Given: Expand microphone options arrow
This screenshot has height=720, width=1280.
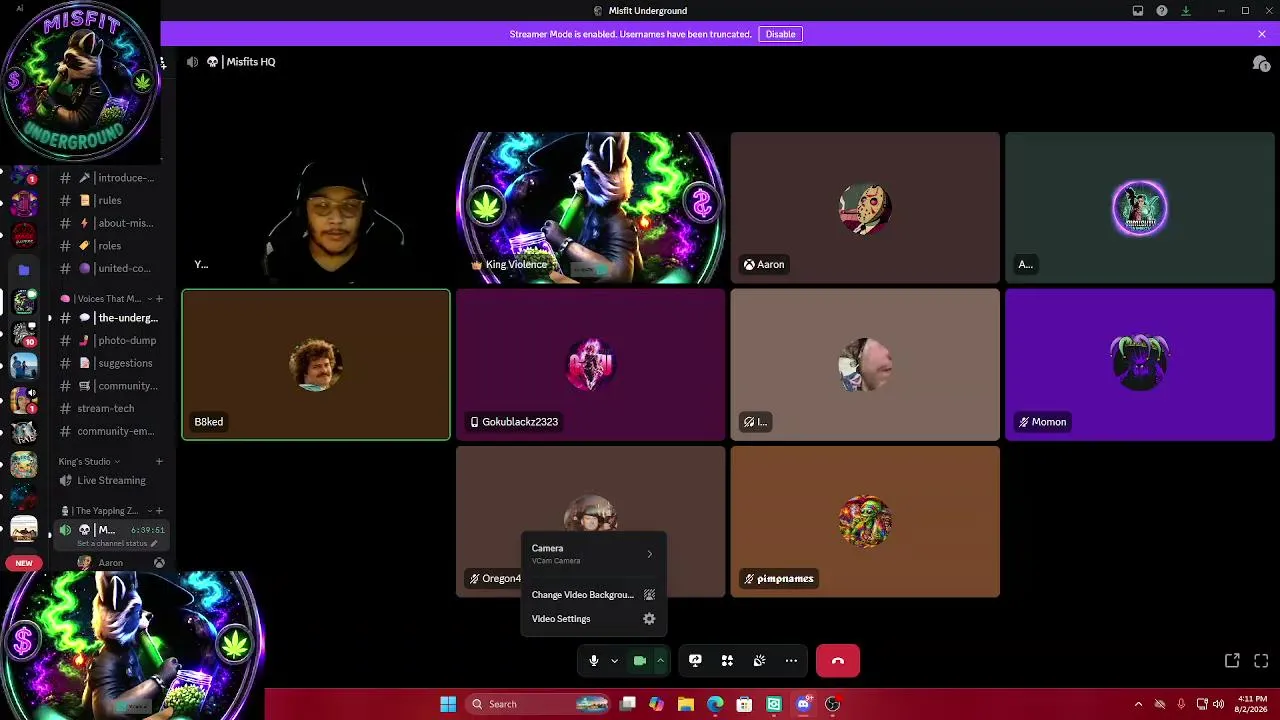Looking at the screenshot, I should click(614, 661).
